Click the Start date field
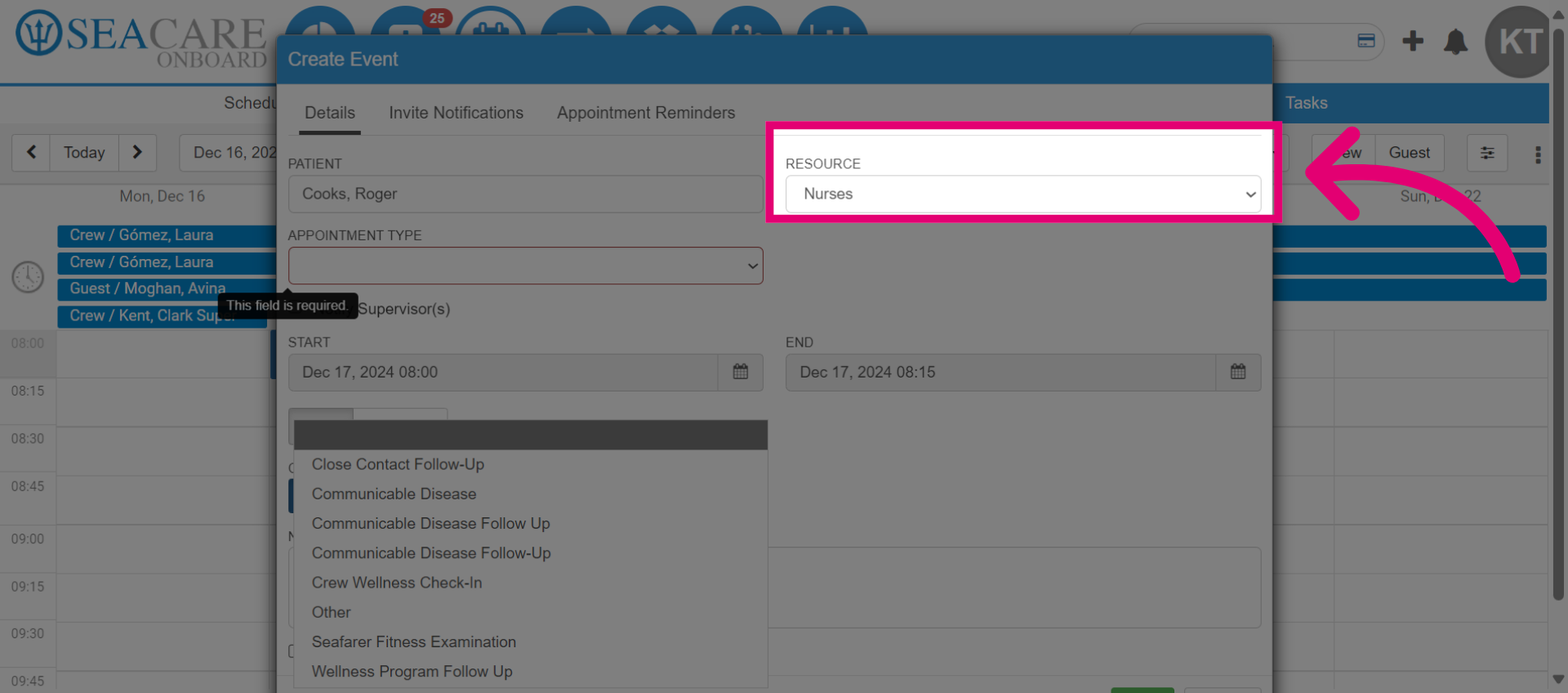The height and width of the screenshot is (693, 1568). click(x=503, y=373)
